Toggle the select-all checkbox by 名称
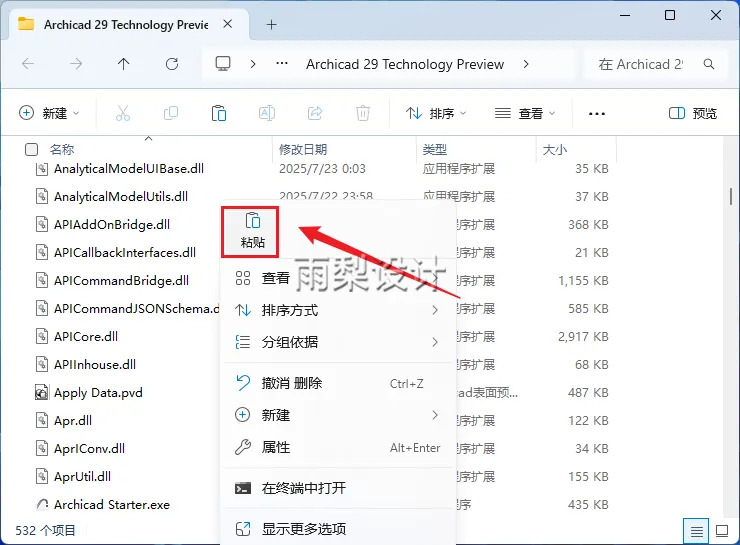 31,150
